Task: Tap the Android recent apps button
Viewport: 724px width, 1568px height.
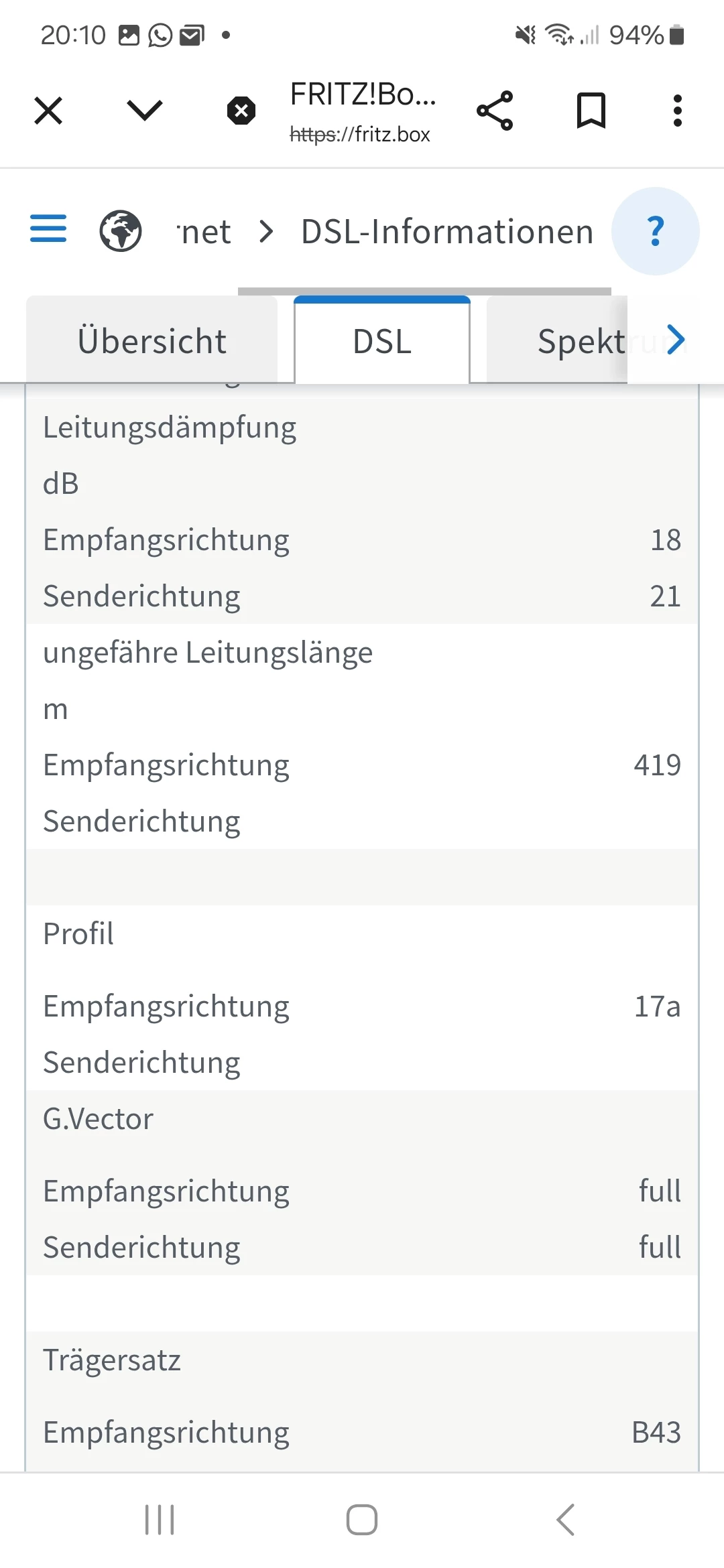Action: [x=160, y=1519]
